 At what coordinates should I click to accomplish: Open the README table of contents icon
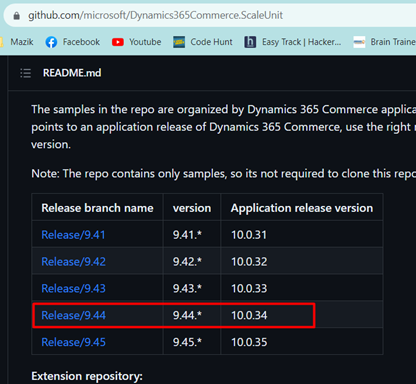pyautogui.click(x=26, y=73)
